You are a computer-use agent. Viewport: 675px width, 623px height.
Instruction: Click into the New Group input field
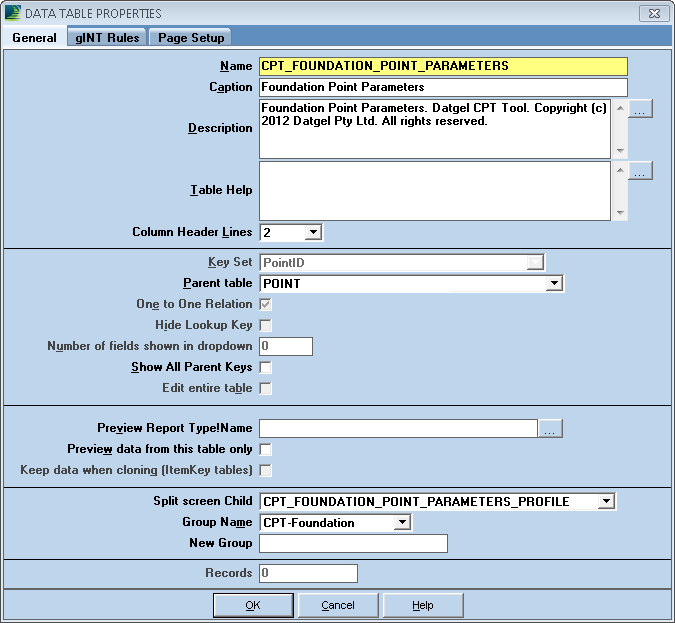353,544
